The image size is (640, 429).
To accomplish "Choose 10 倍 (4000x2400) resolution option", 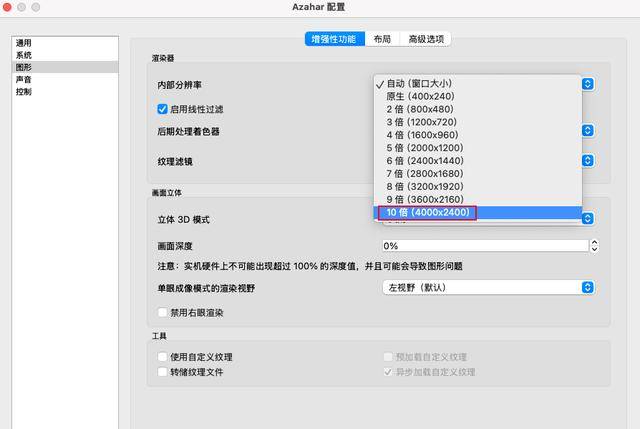I will pyautogui.click(x=478, y=212).
